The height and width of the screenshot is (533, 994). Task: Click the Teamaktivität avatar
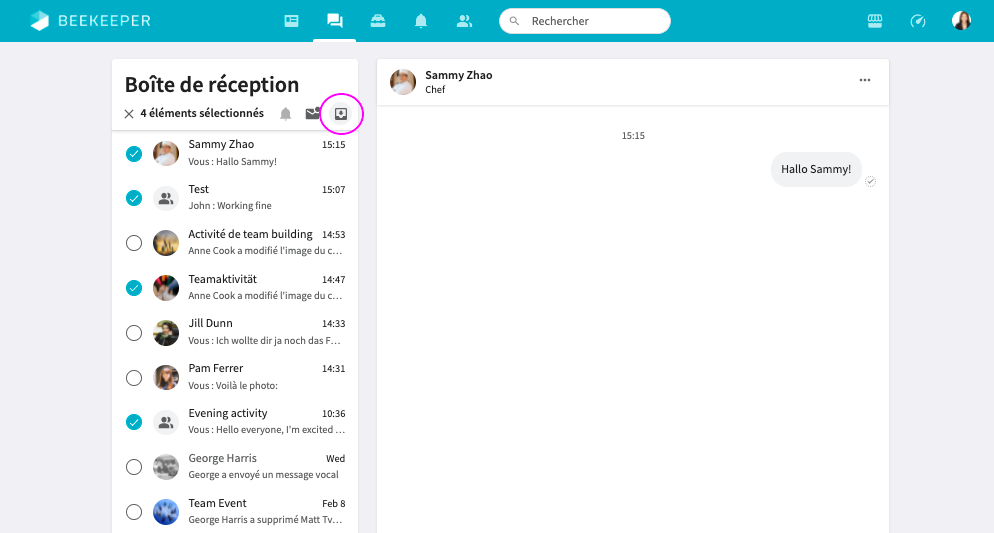[x=166, y=288]
